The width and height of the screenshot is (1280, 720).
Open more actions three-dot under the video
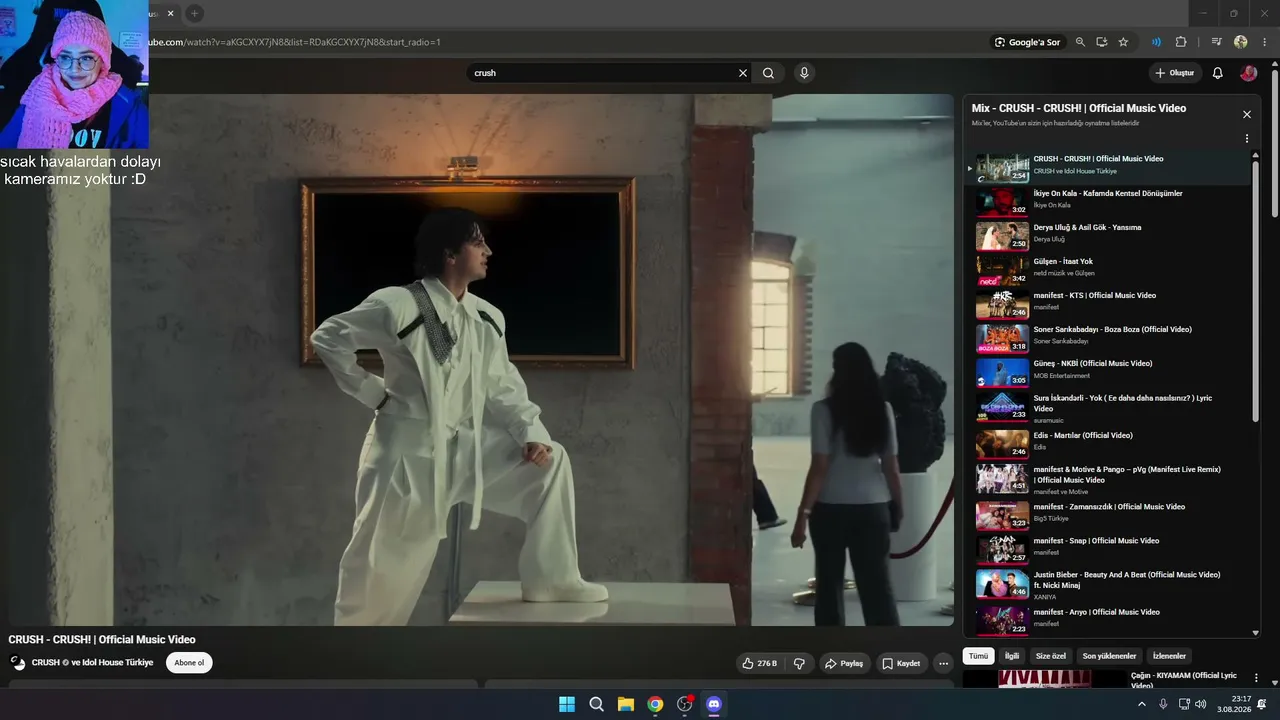(943, 663)
